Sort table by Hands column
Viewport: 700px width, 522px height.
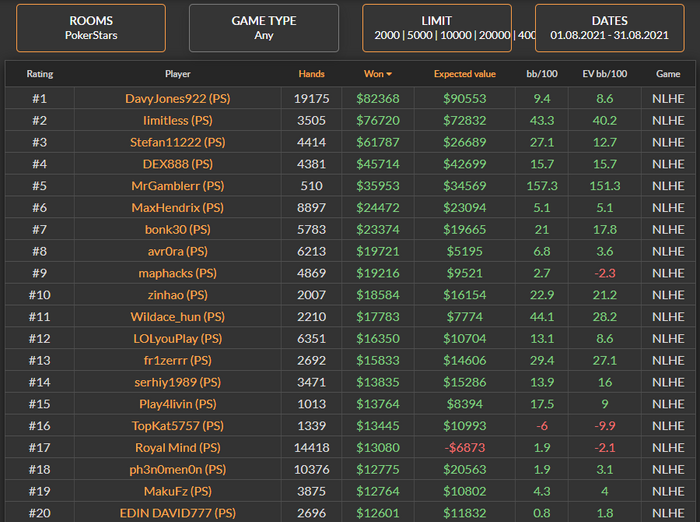(312, 74)
